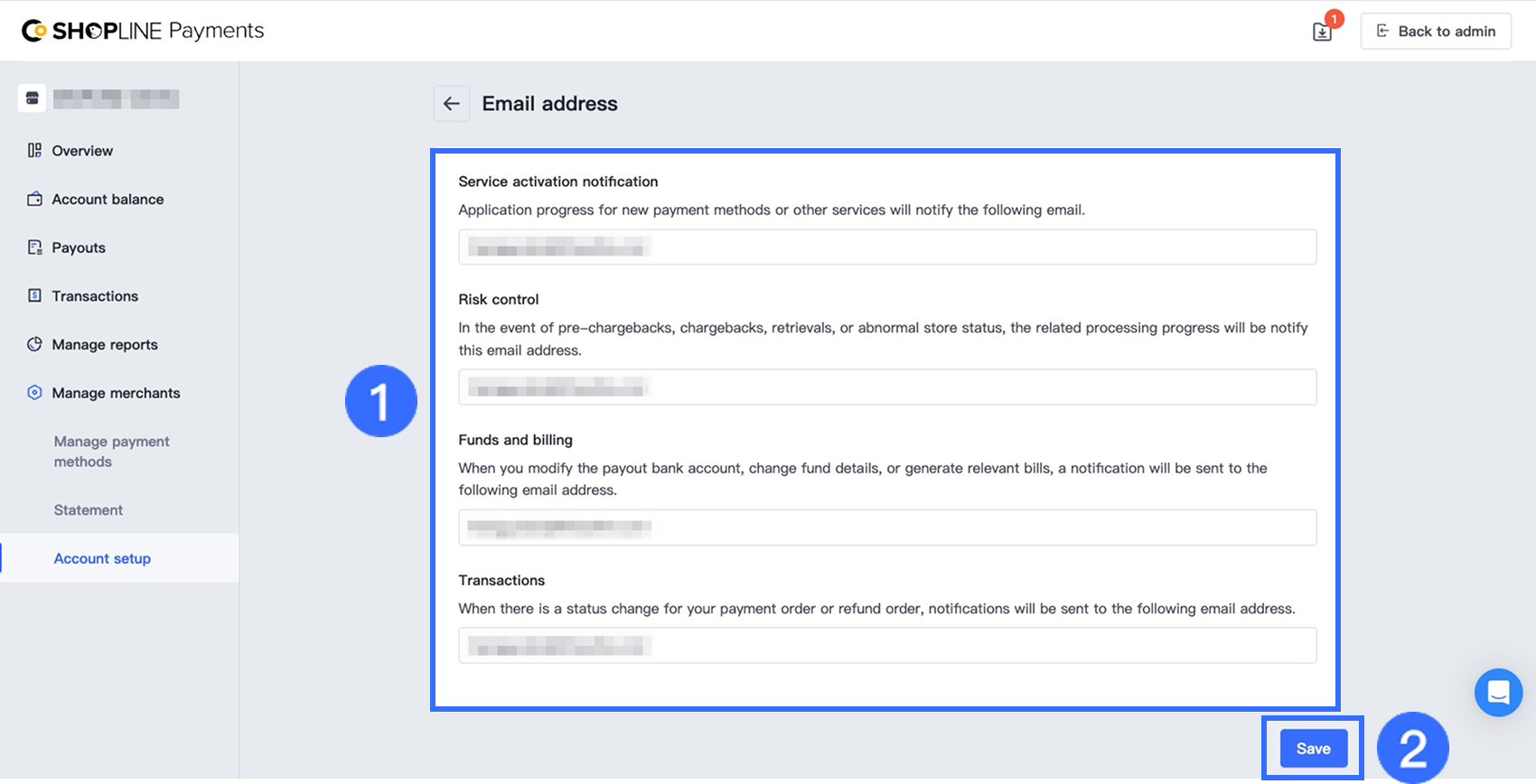The width and height of the screenshot is (1536, 784).
Task: Click the Email address page title
Action: tap(549, 104)
